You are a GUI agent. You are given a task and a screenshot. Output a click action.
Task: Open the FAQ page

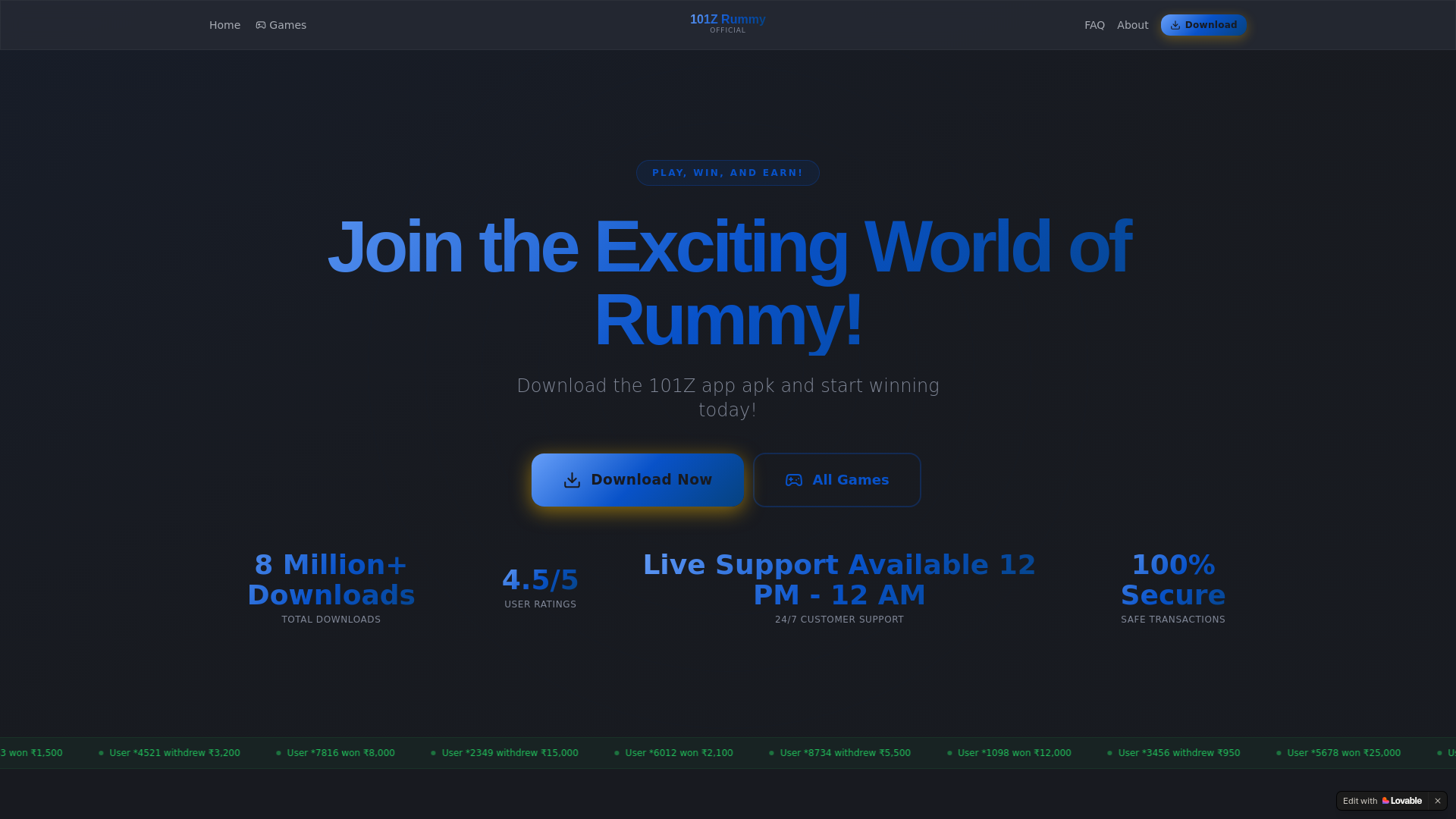(1094, 25)
